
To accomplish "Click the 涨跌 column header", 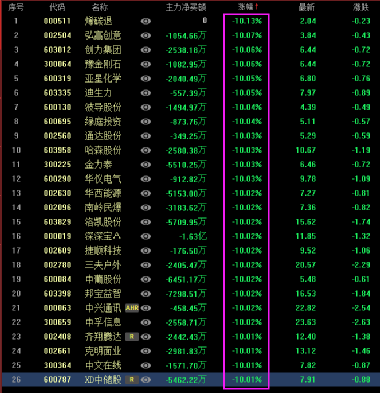I will 361,7.
